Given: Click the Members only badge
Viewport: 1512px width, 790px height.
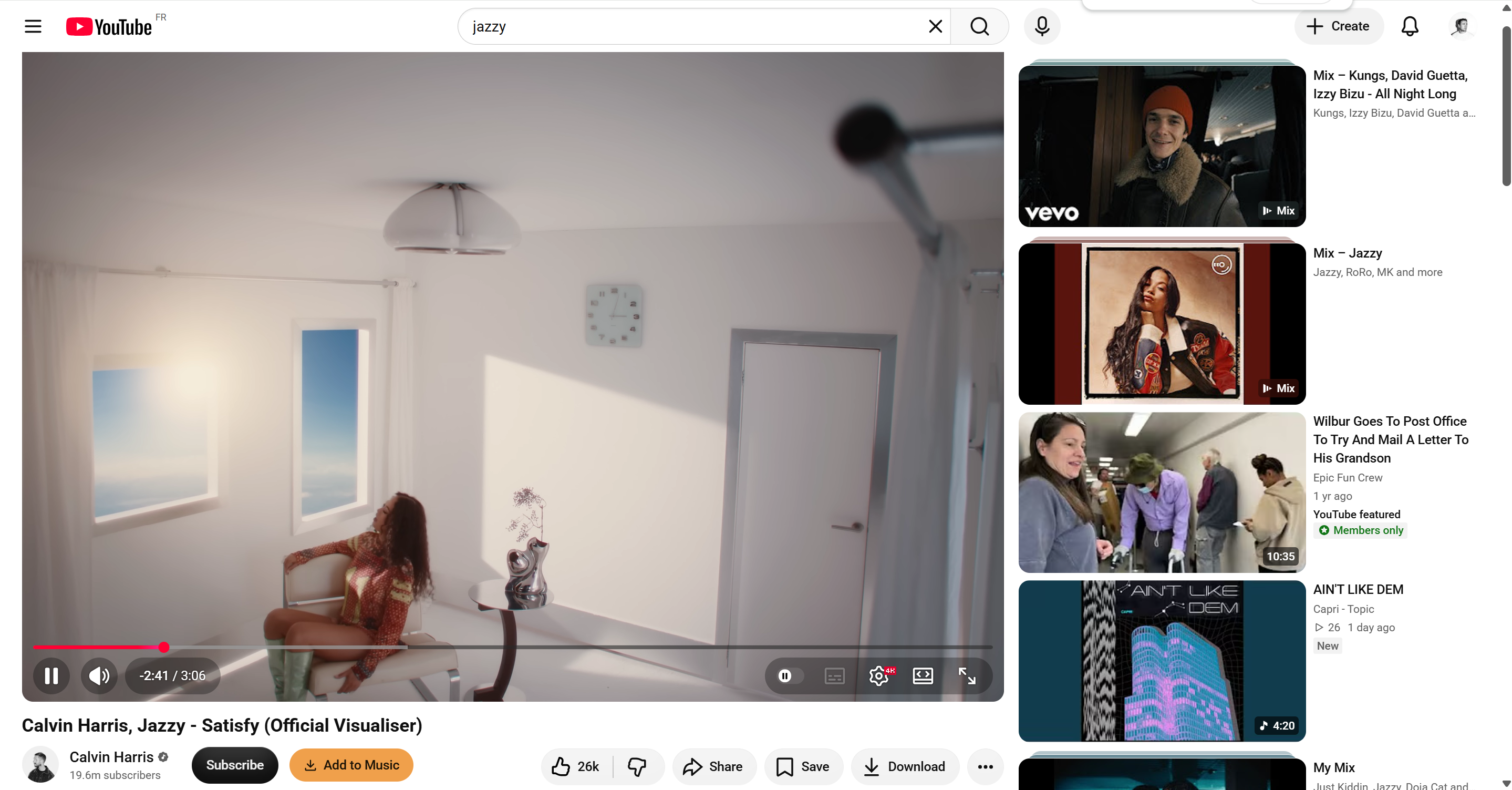Looking at the screenshot, I should [x=1361, y=530].
